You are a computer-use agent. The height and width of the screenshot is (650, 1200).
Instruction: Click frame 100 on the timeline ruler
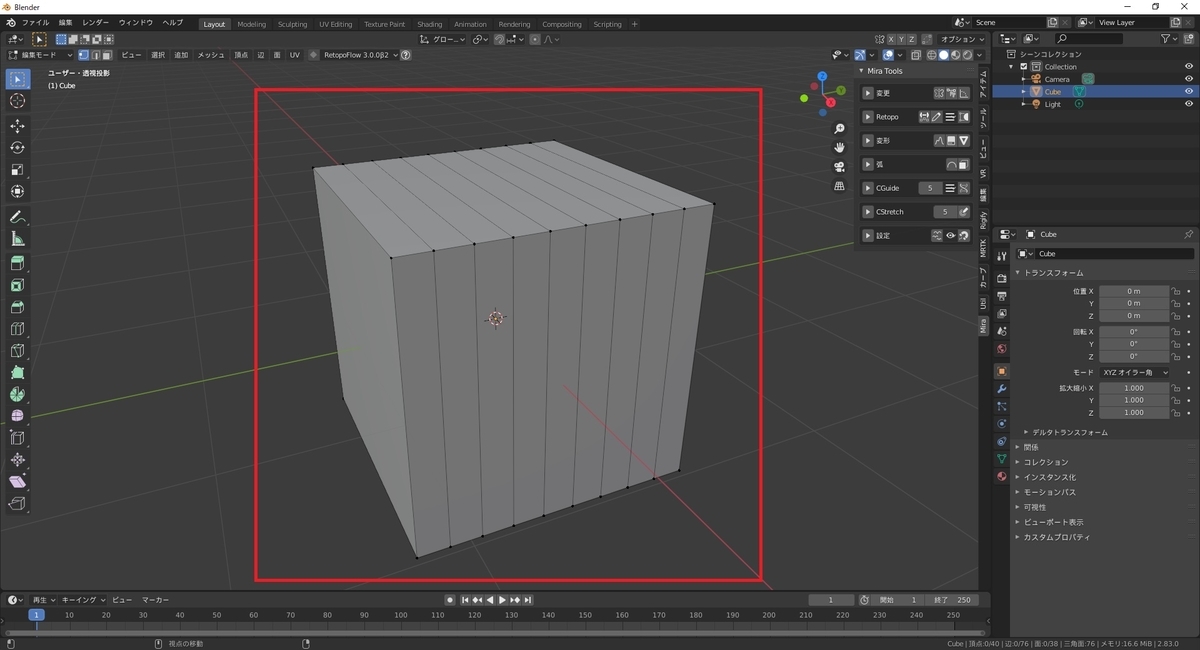tap(400, 615)
